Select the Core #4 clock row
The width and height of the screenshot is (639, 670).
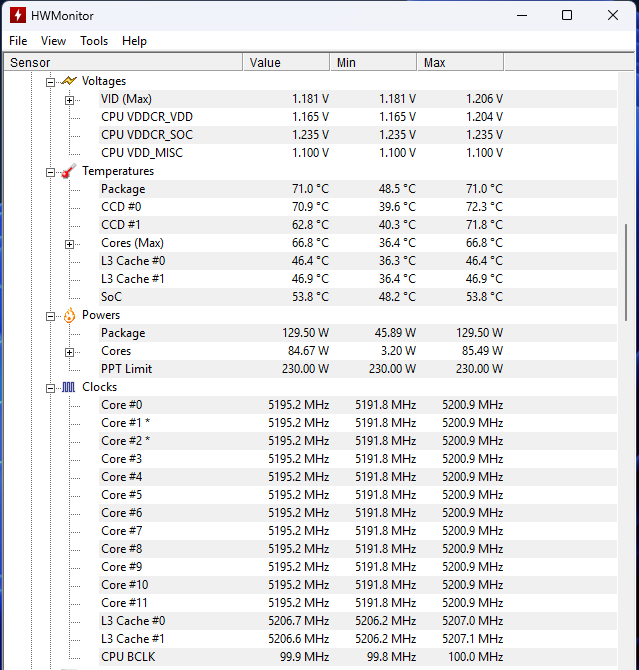pos(358,476)
